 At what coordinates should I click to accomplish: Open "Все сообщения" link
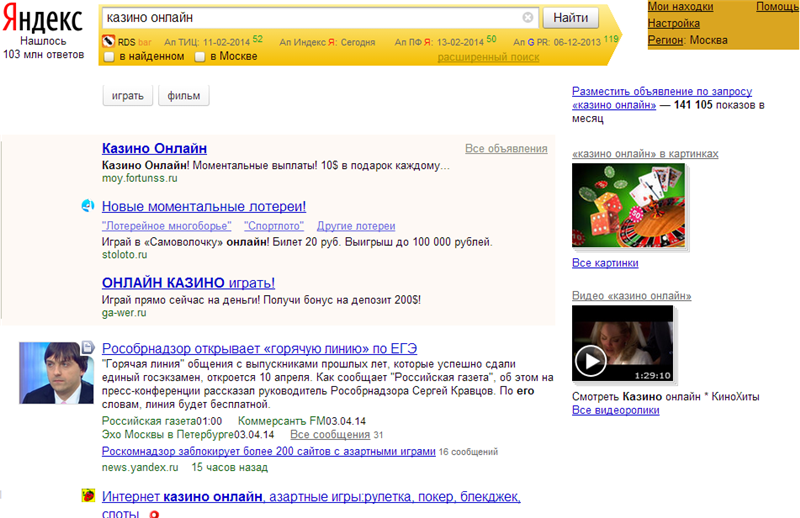coord(330,435)
